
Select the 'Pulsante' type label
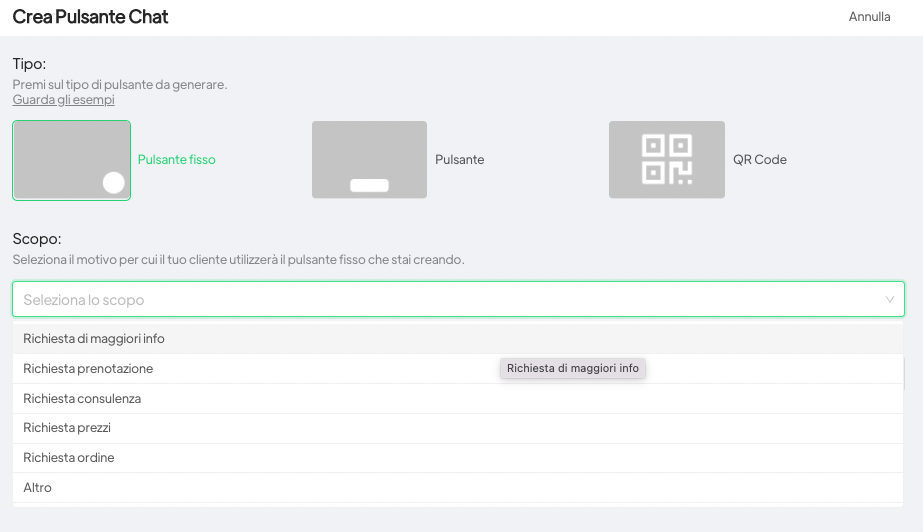pos(459,160)
